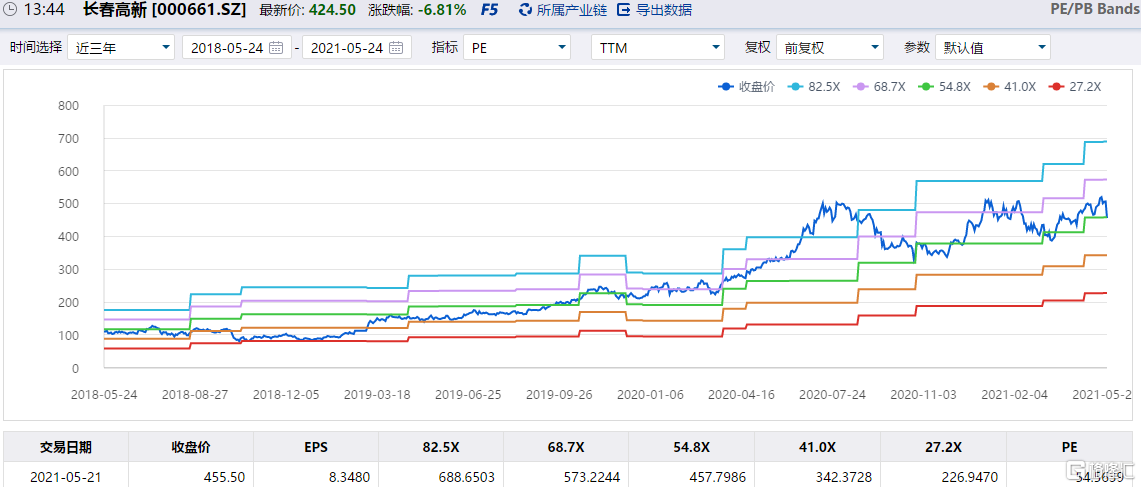Click the end date field 2021-05-24
This screenshot has height=487, width=1141.
pyautogui.click(x=357, y=48)
